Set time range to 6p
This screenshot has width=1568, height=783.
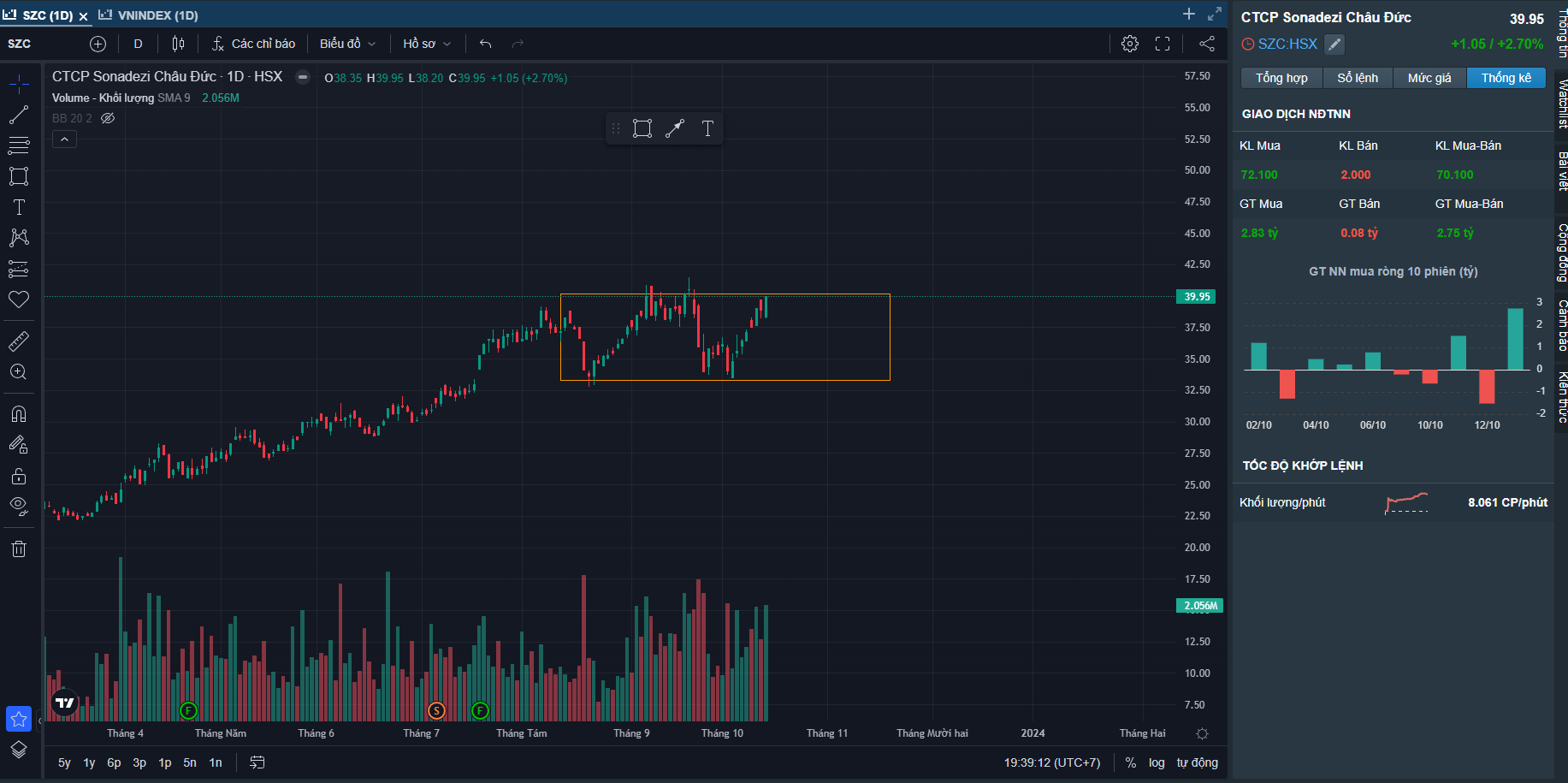(114, 762)
